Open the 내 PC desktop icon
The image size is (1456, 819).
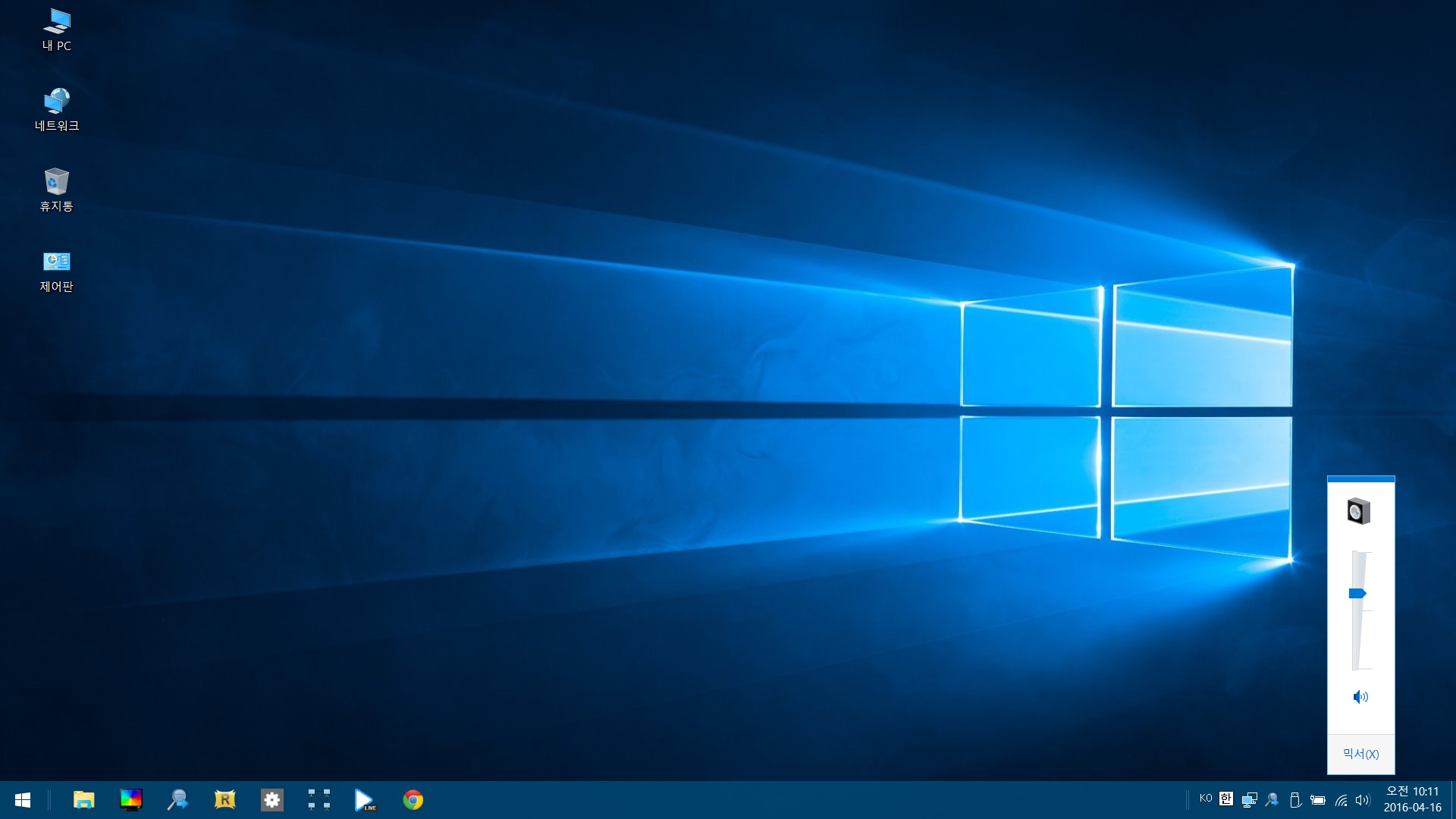57,30
